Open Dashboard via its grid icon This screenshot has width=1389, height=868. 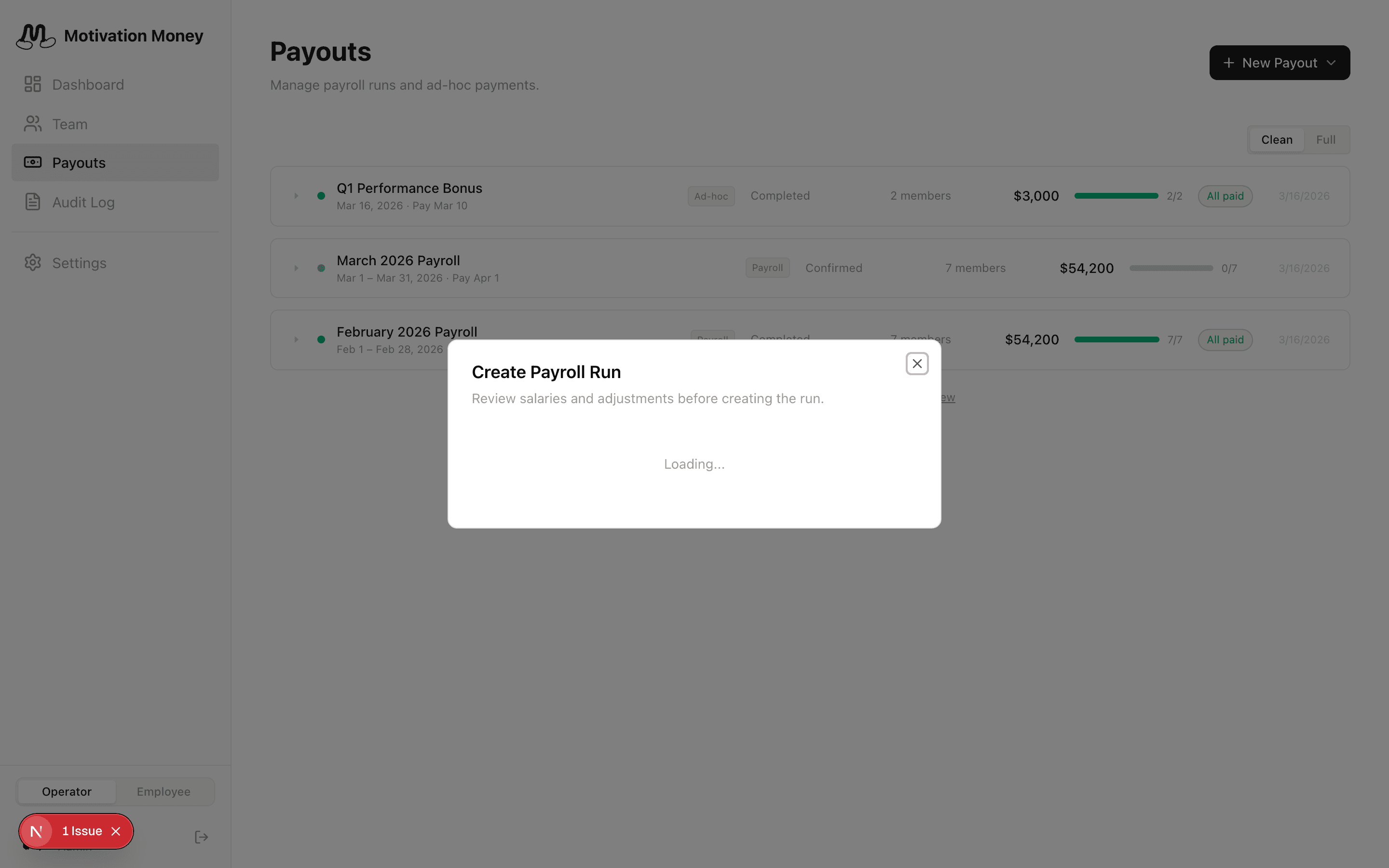click(x=33, y=84)
